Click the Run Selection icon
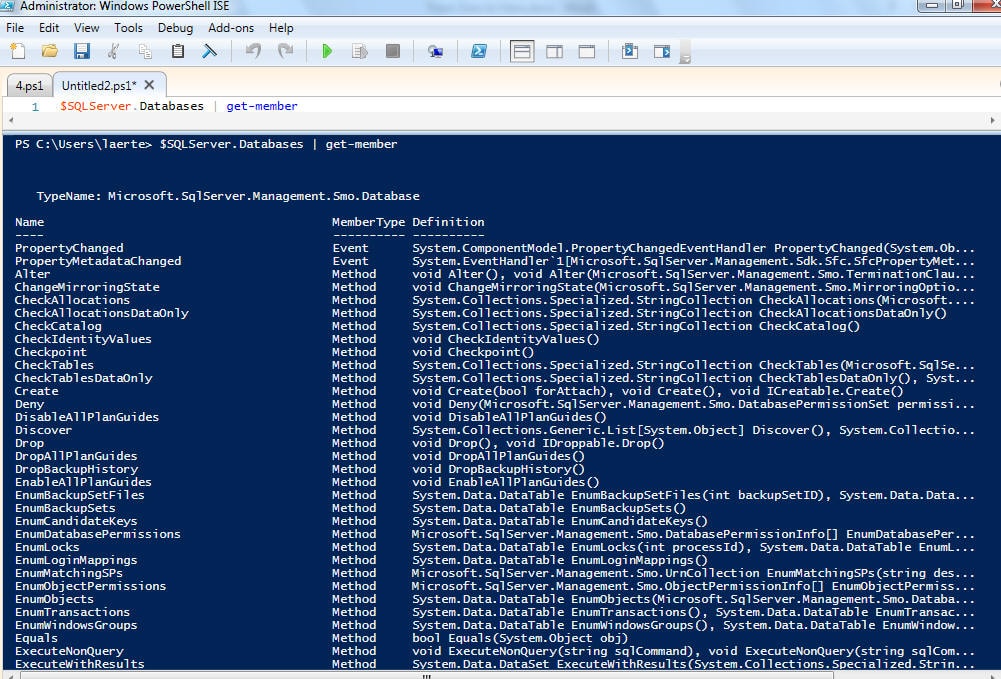1001x679 pixels. [x=359, y=51]
